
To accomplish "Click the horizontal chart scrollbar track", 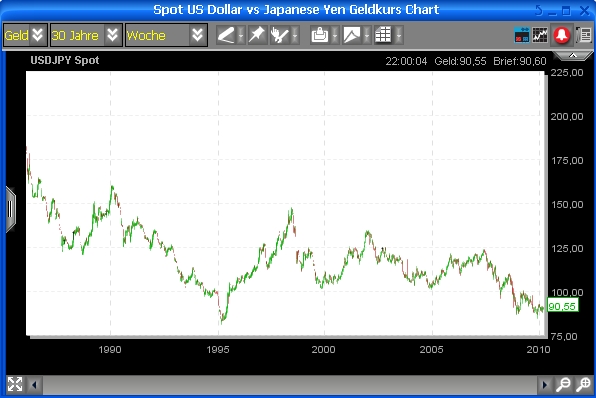I will click(289, 385).
